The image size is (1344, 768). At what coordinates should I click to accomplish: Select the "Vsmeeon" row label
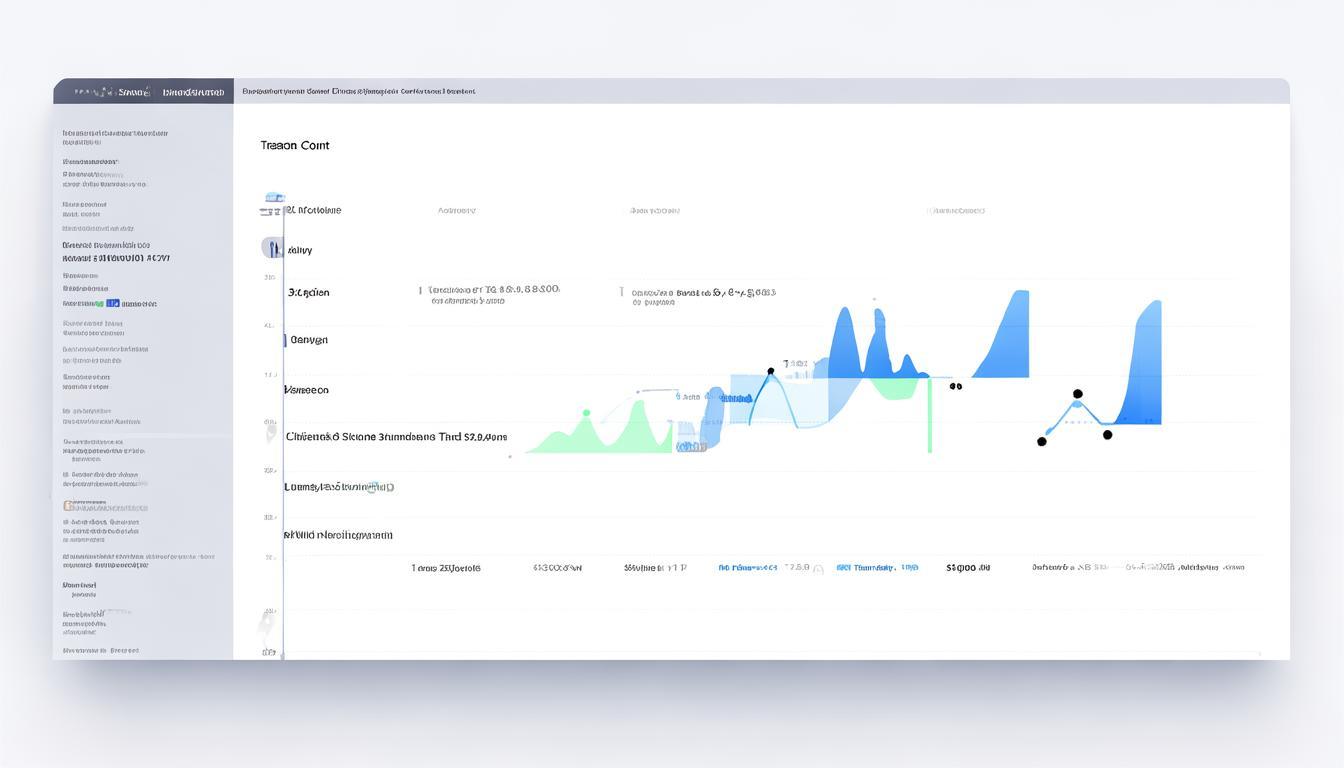307,390
